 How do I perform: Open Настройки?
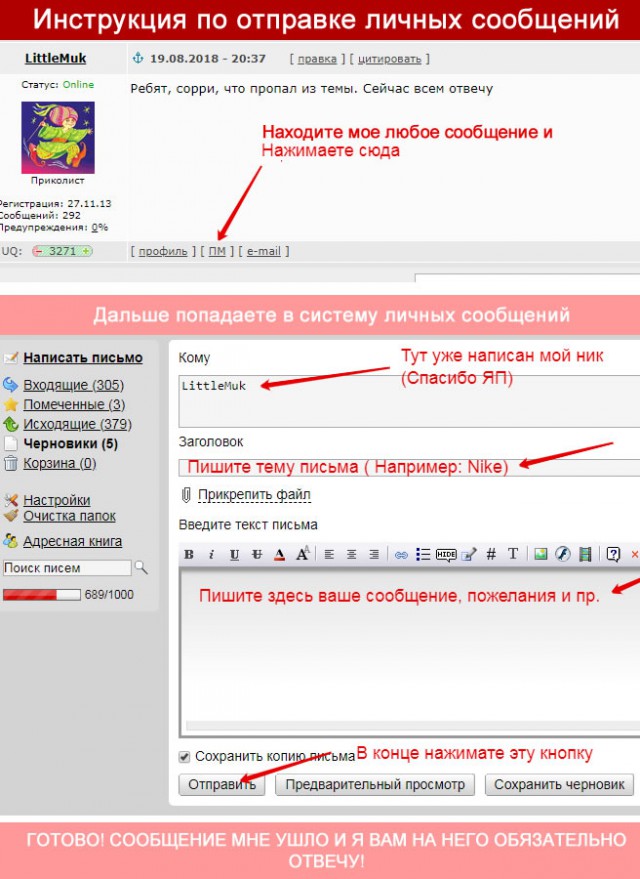(x=57, y=500)
